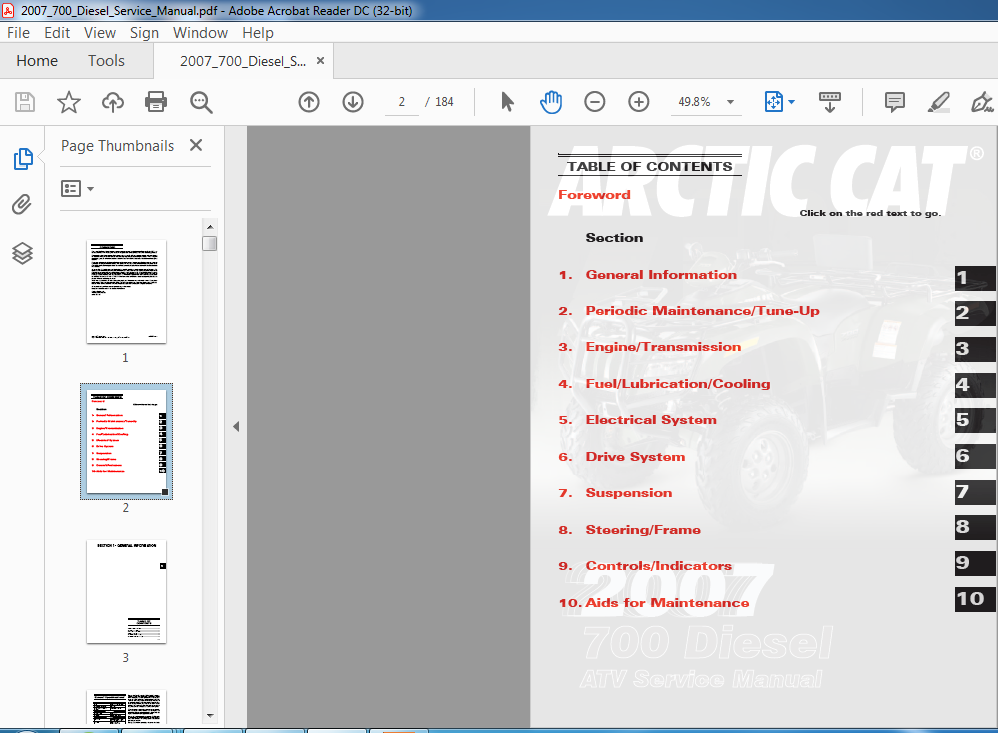998x733 pixels.
Task: Add a comment with the speech bubble icon
Action: point(895,102)
